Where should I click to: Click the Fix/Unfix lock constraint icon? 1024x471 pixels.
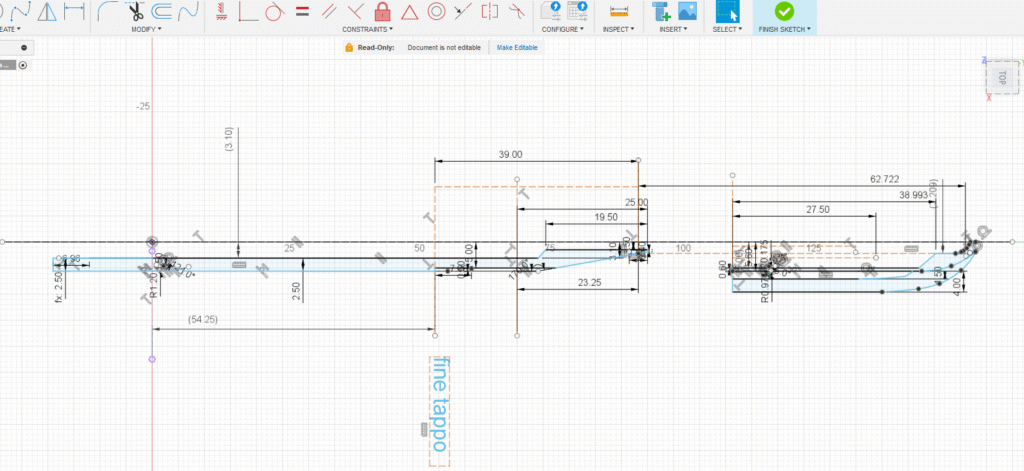[x=381, y=12]
